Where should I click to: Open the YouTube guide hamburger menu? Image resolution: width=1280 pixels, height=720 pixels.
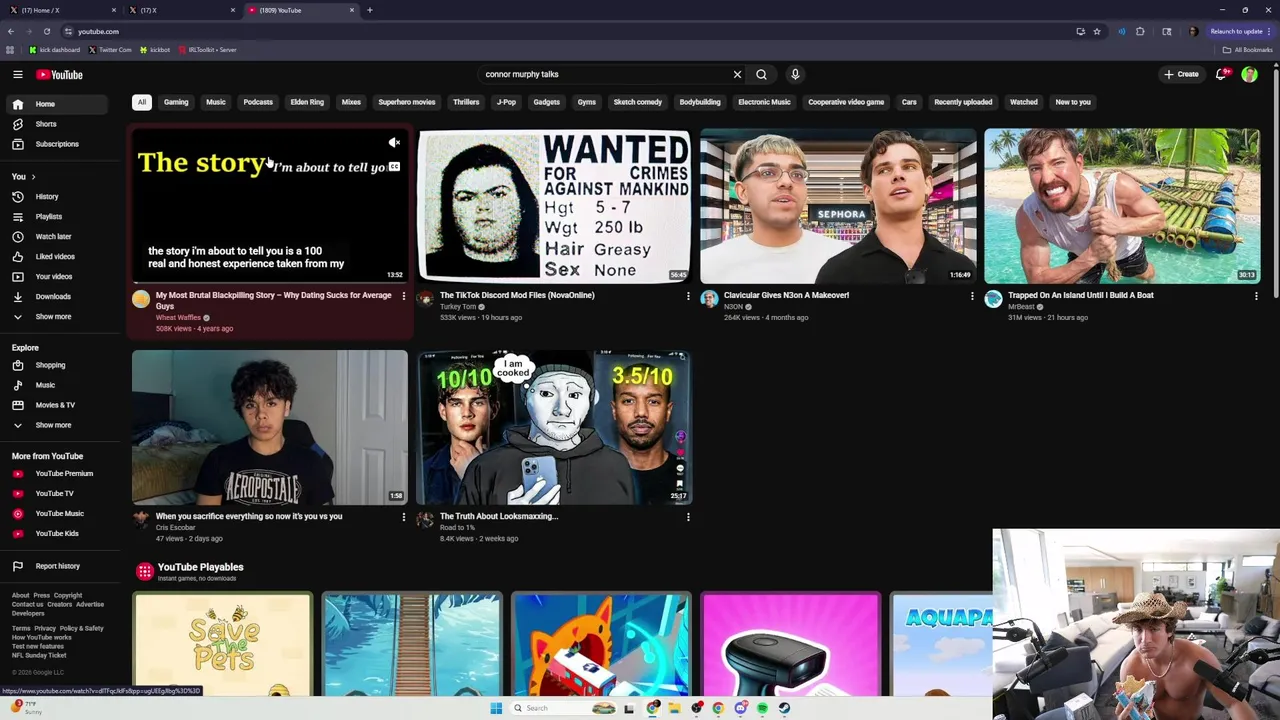[17, 74]
